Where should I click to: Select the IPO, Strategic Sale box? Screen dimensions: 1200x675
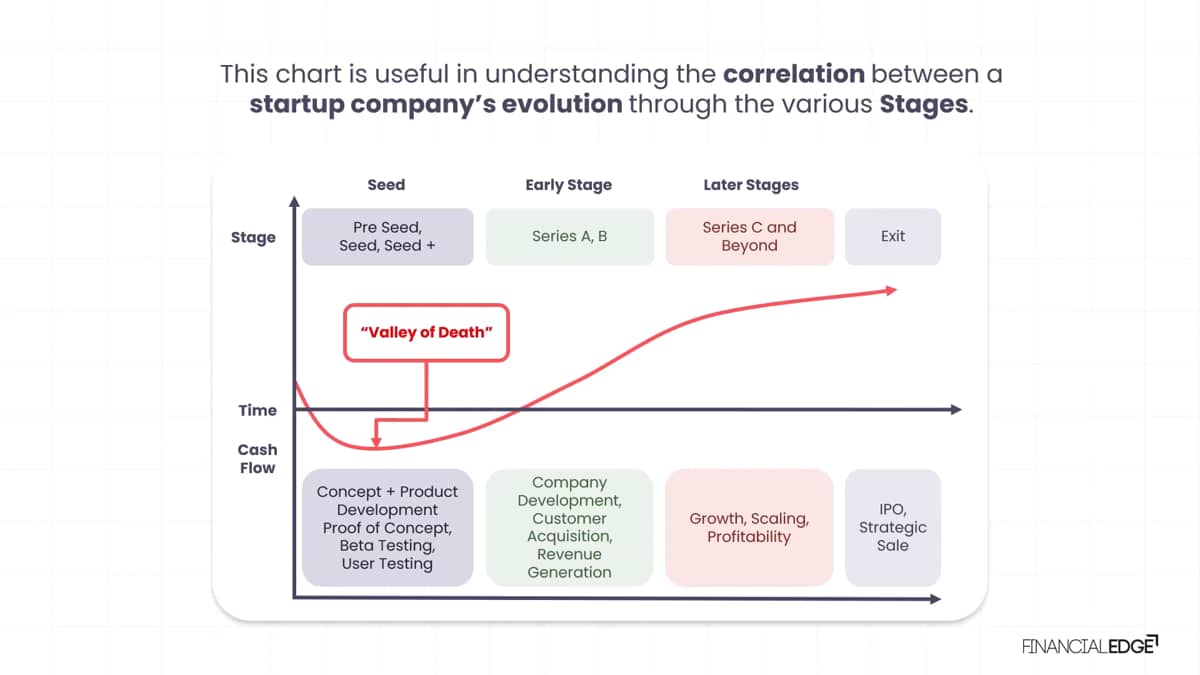893,527
